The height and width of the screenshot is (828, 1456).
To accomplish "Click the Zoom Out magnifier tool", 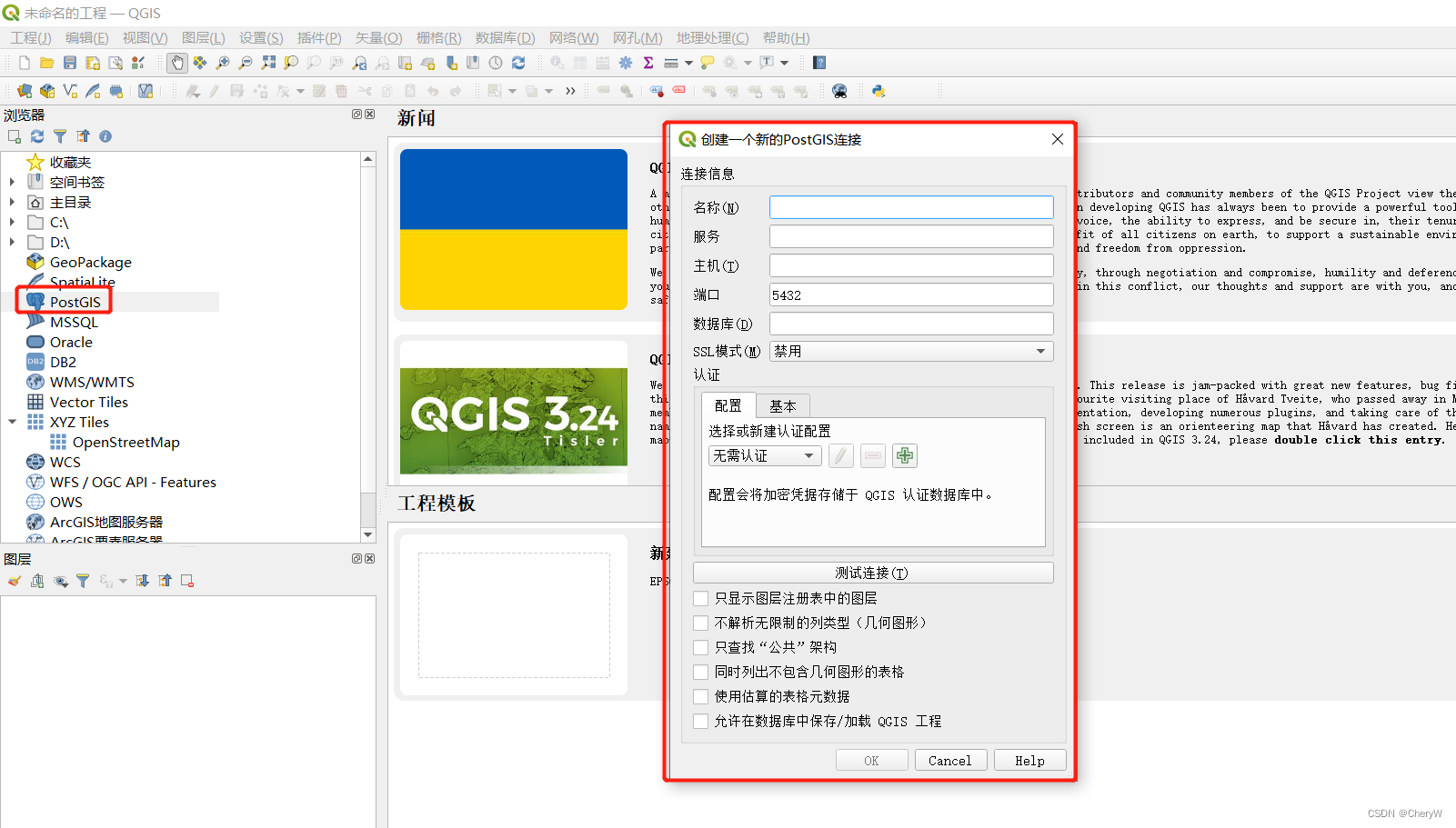I will 245,63.
